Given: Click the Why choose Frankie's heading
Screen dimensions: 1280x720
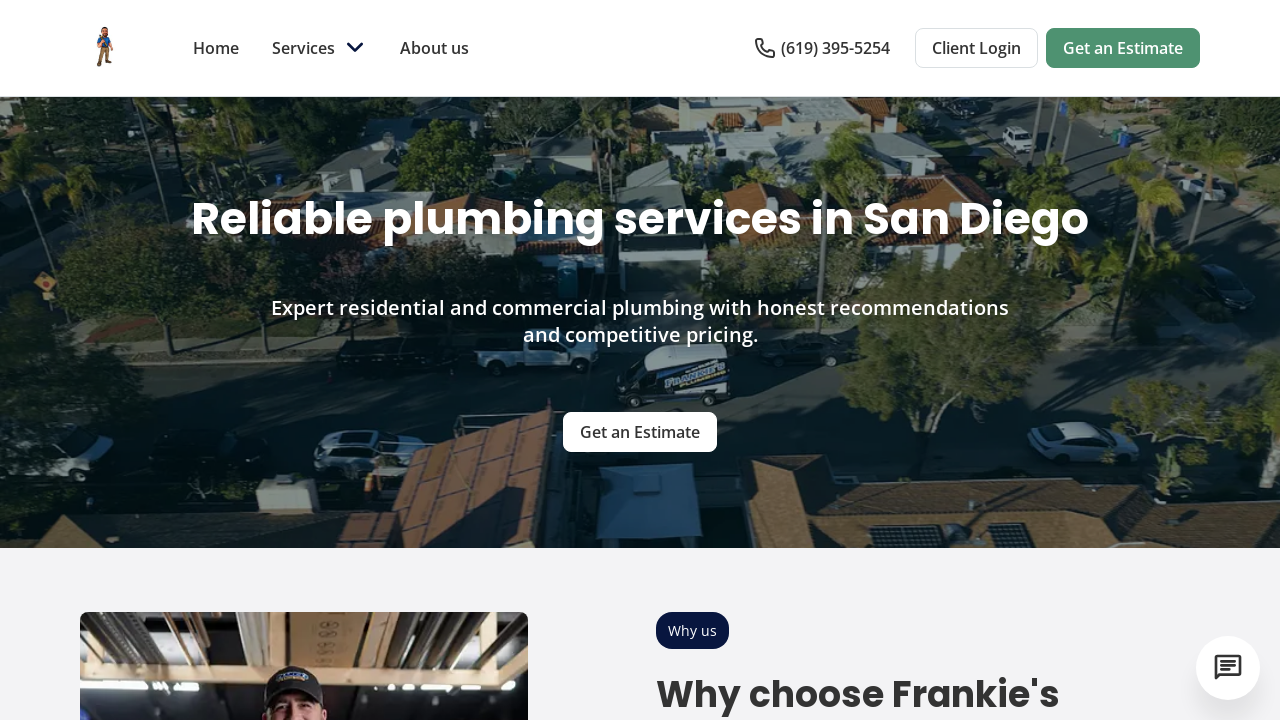Looking at the screenshot, I should coord(857,694).
